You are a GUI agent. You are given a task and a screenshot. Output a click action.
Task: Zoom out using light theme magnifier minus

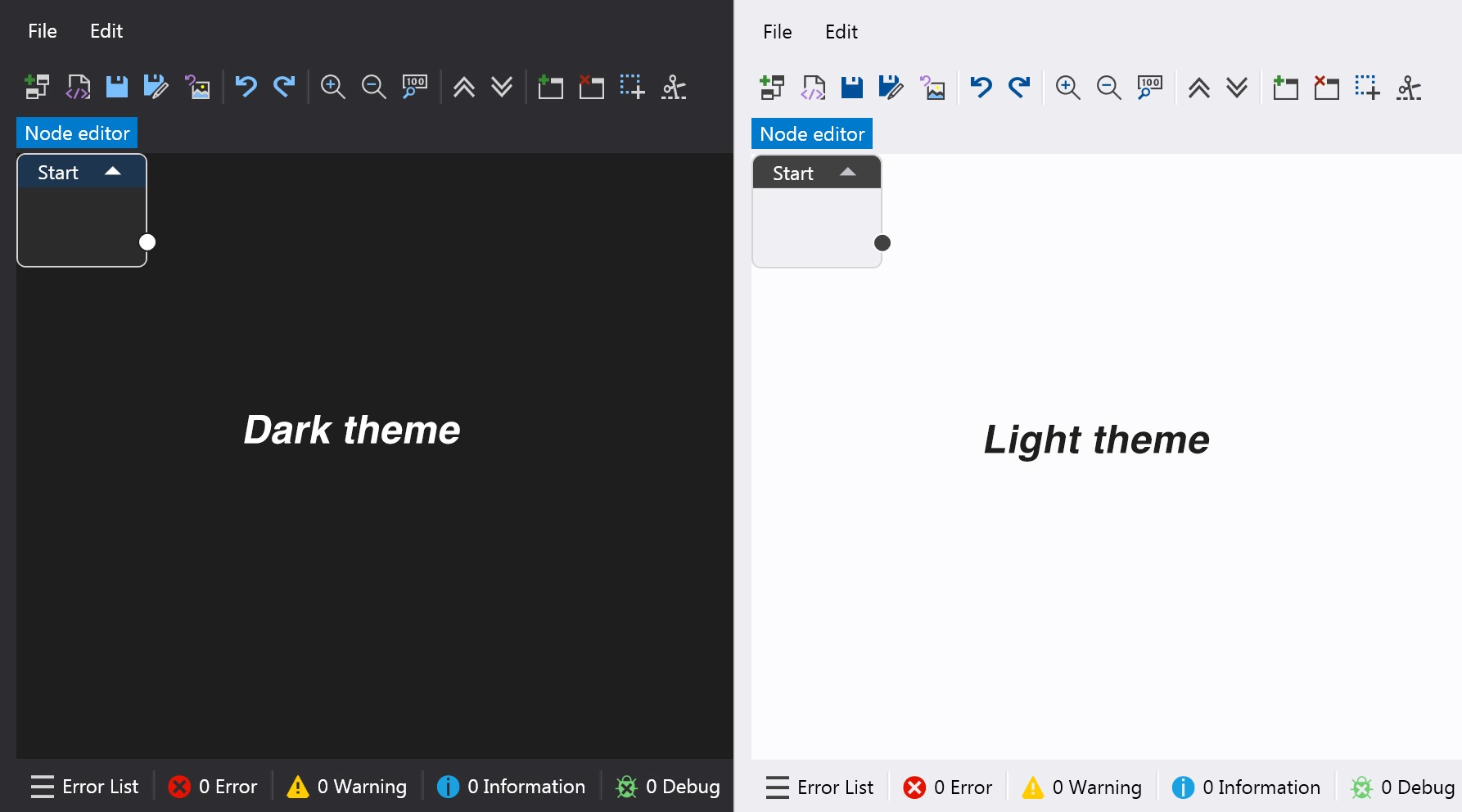point(1108,88)
